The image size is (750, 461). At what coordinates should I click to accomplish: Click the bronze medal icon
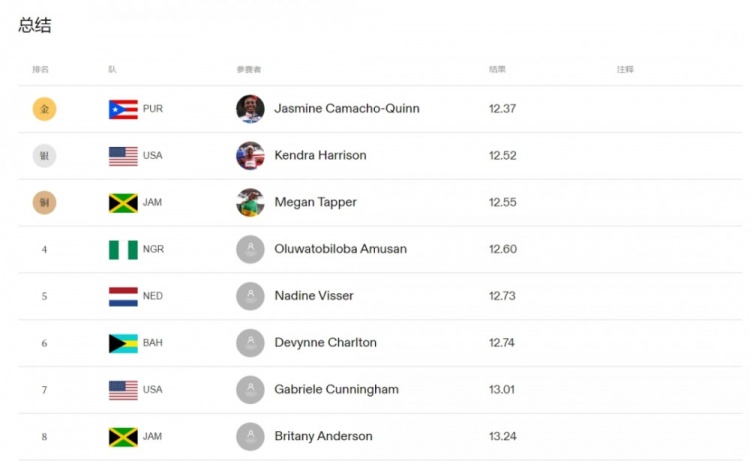(44, 203)
